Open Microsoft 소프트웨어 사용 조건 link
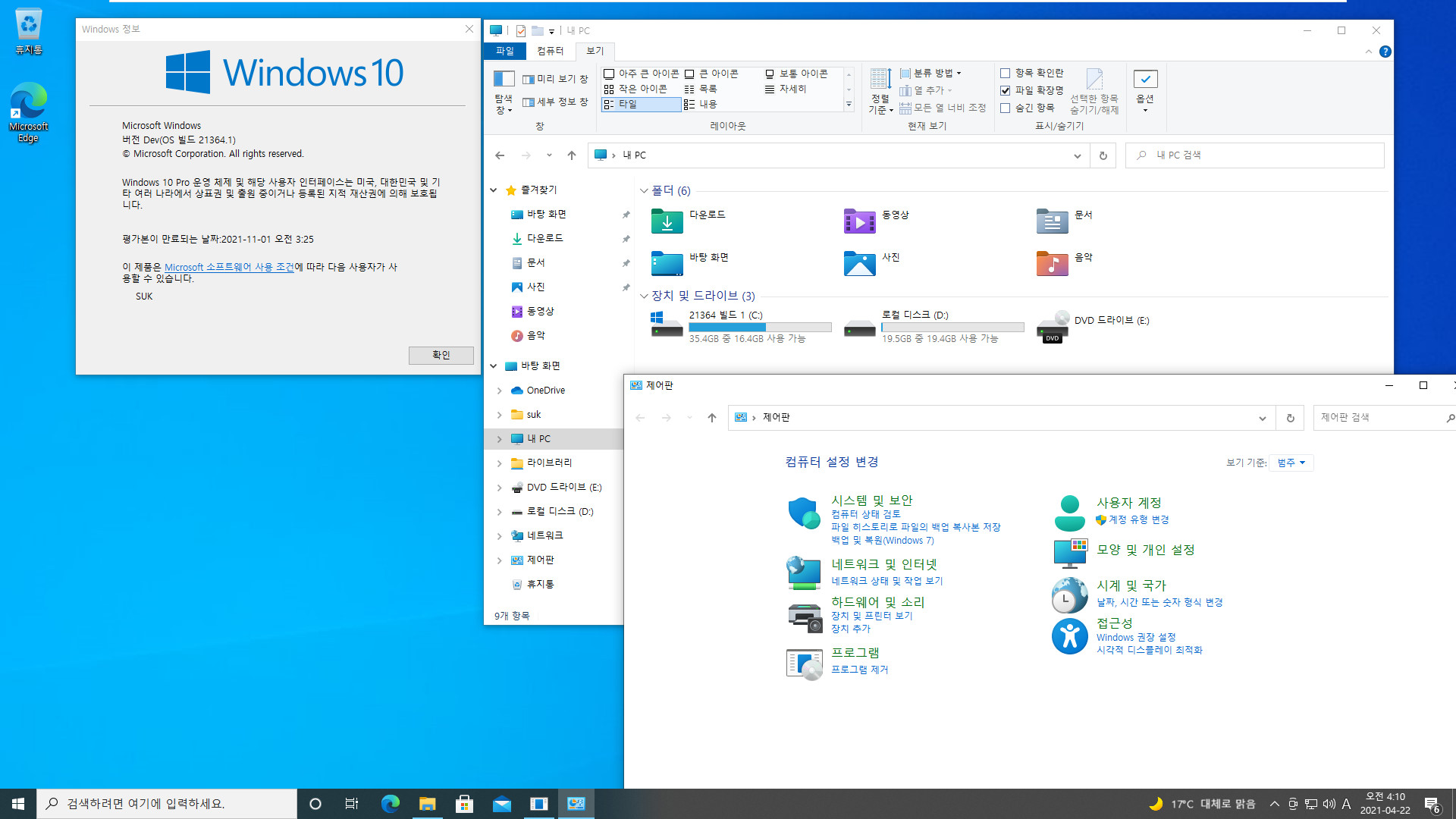Screen dimensions: 1456x819 [229, 267]
